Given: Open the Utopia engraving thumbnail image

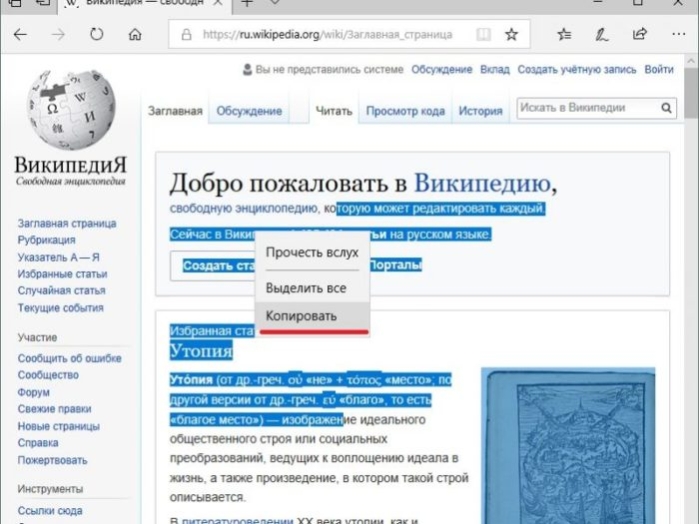Looking at the screenshot, I should tap(568, 445).
